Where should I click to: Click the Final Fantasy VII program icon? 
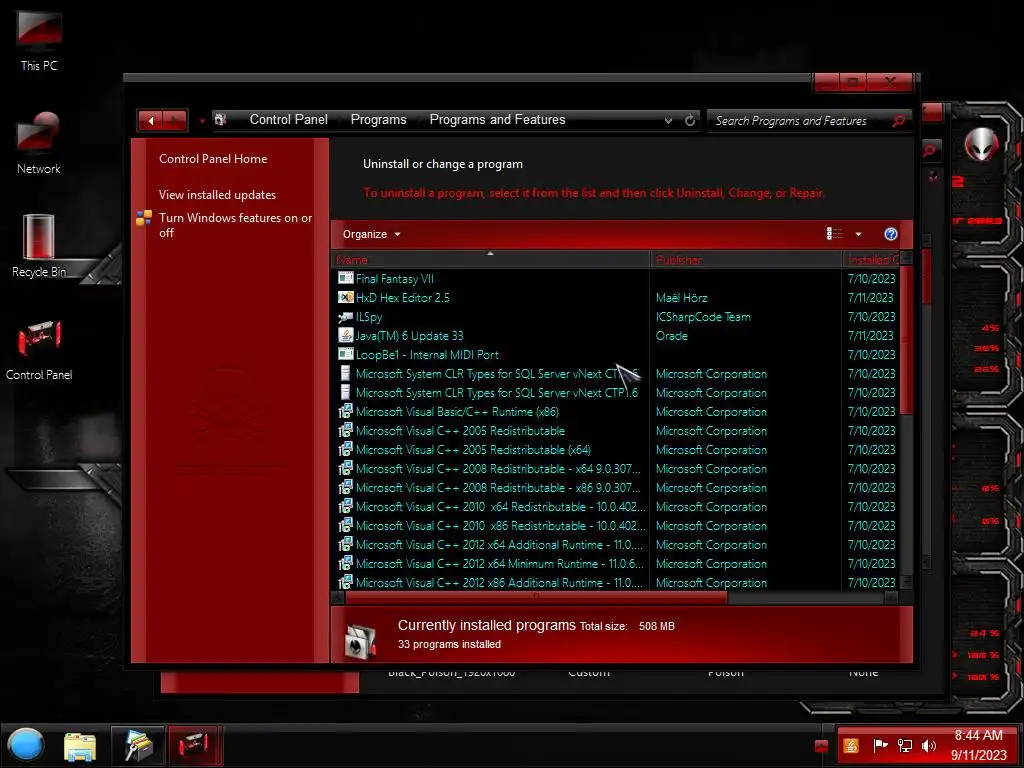pyautogui.click(x=345, y=278)
